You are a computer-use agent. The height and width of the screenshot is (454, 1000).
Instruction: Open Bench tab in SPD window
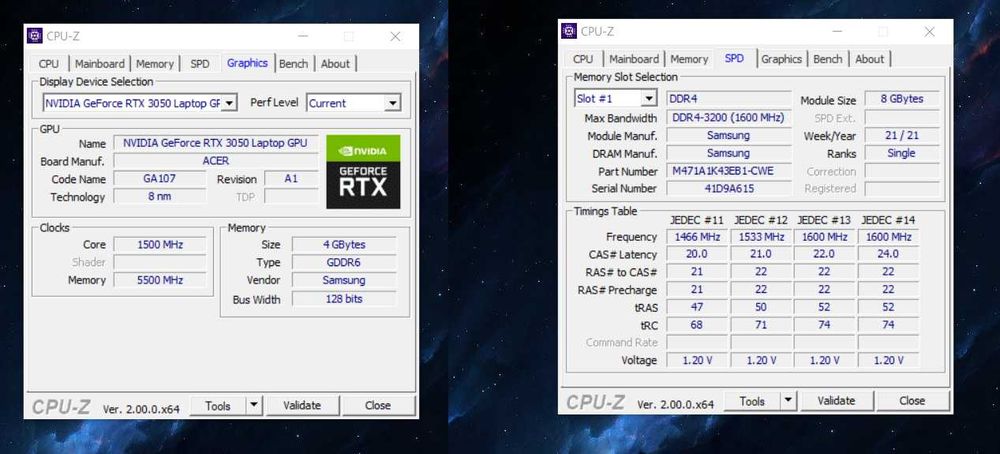828,59
